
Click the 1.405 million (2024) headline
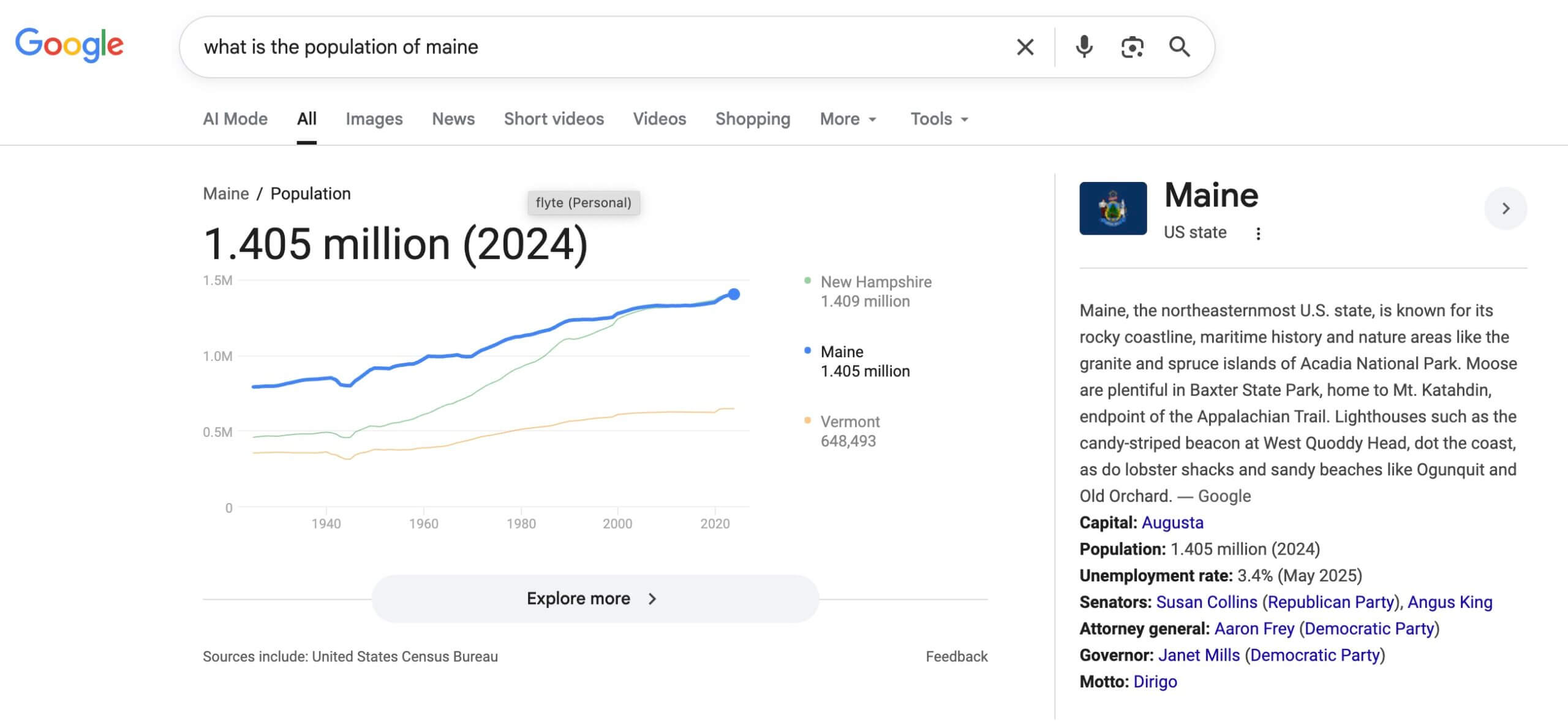(x=396, y=244)
